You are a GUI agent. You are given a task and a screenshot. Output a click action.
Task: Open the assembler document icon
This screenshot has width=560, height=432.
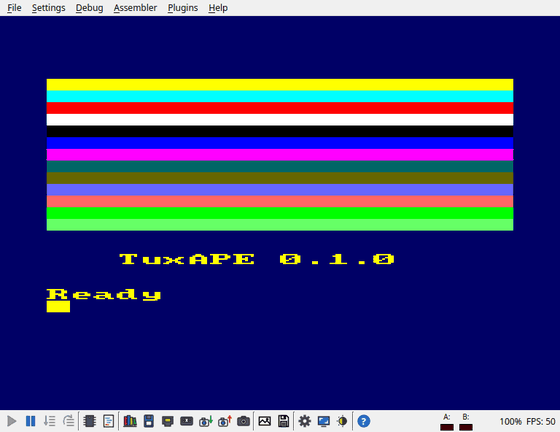point(108,421)
